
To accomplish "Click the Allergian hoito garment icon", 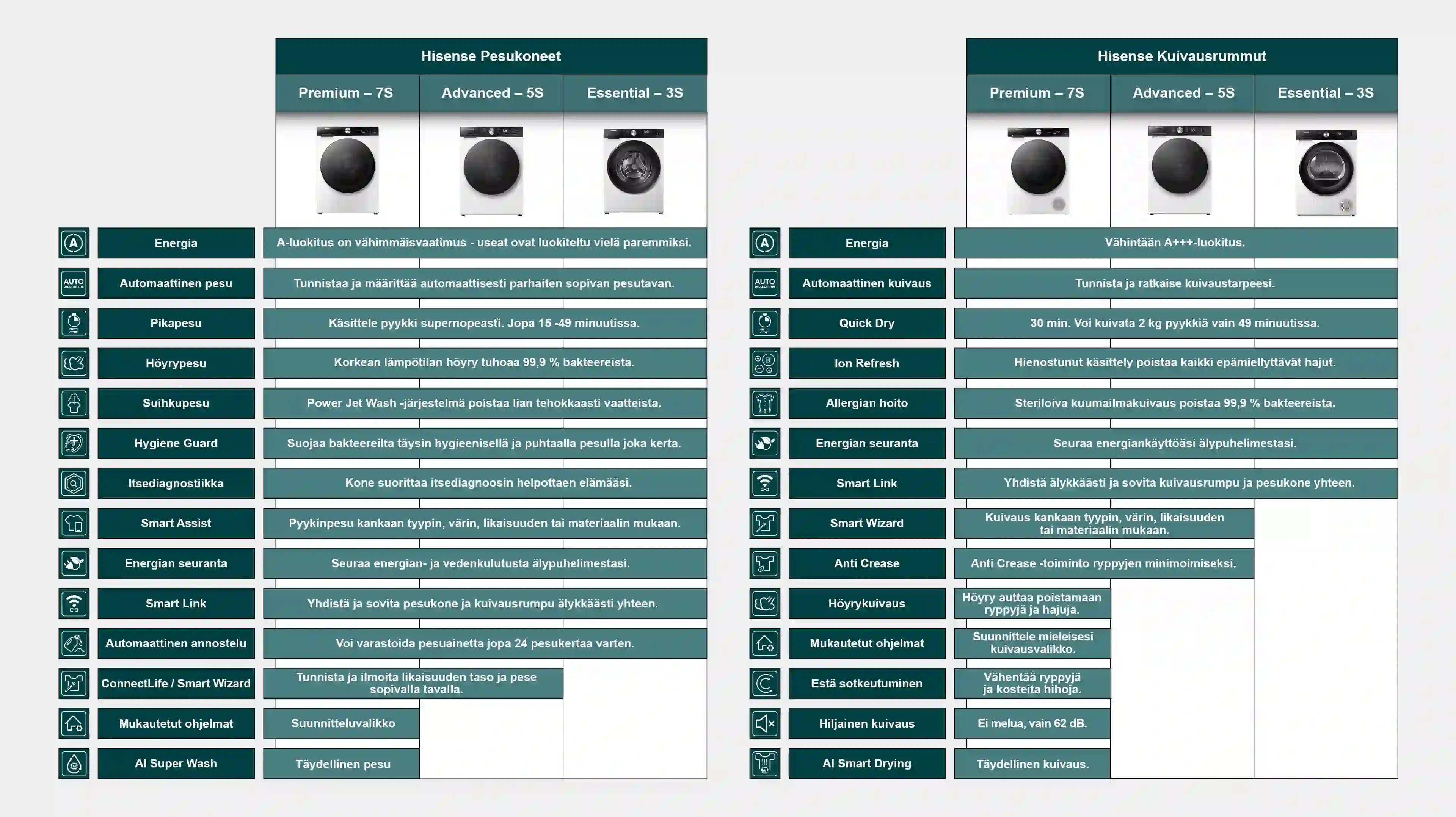I will (x=765, y=403).
